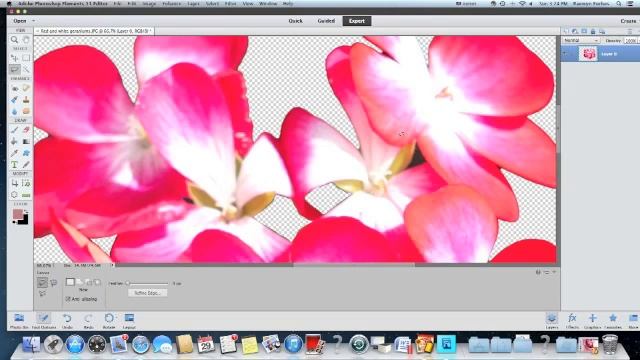Open the blend mode Normal dropdown
The height and width of the screenshot is (360, 640).
581,41
